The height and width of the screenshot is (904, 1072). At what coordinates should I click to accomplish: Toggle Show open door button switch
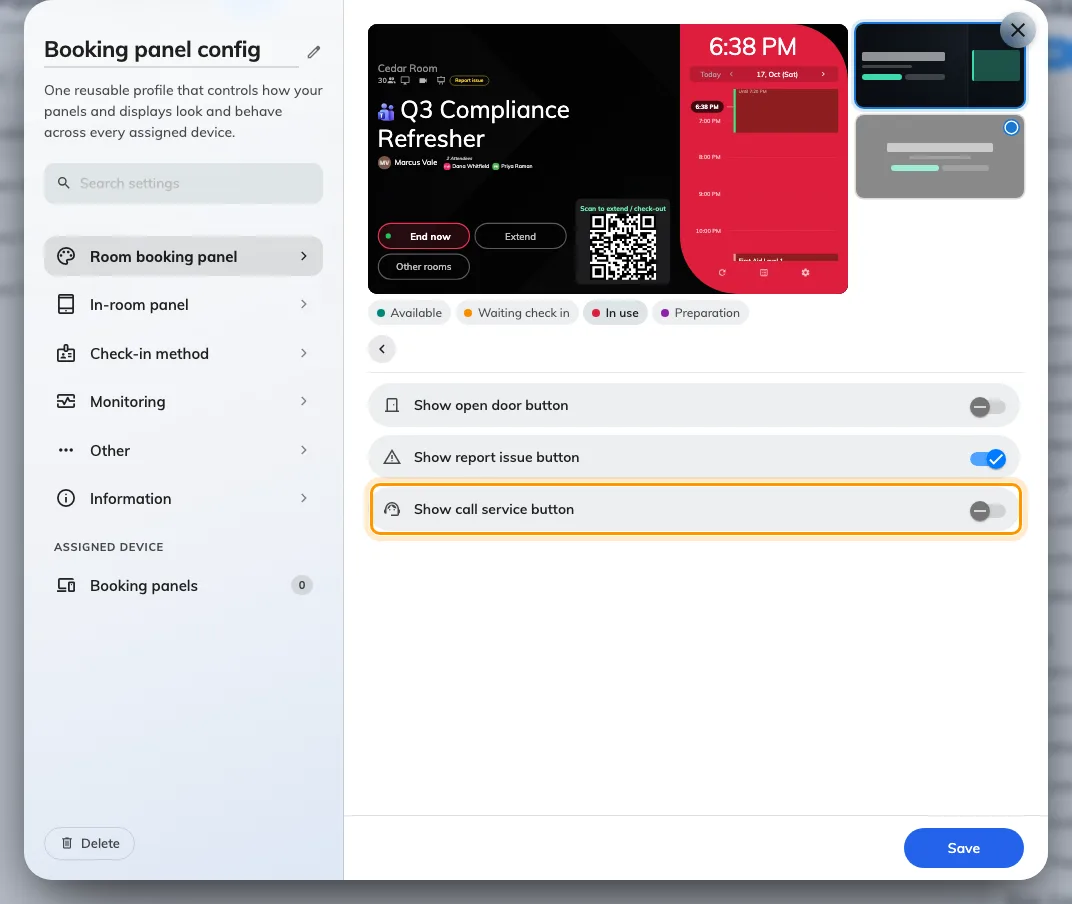987,407
